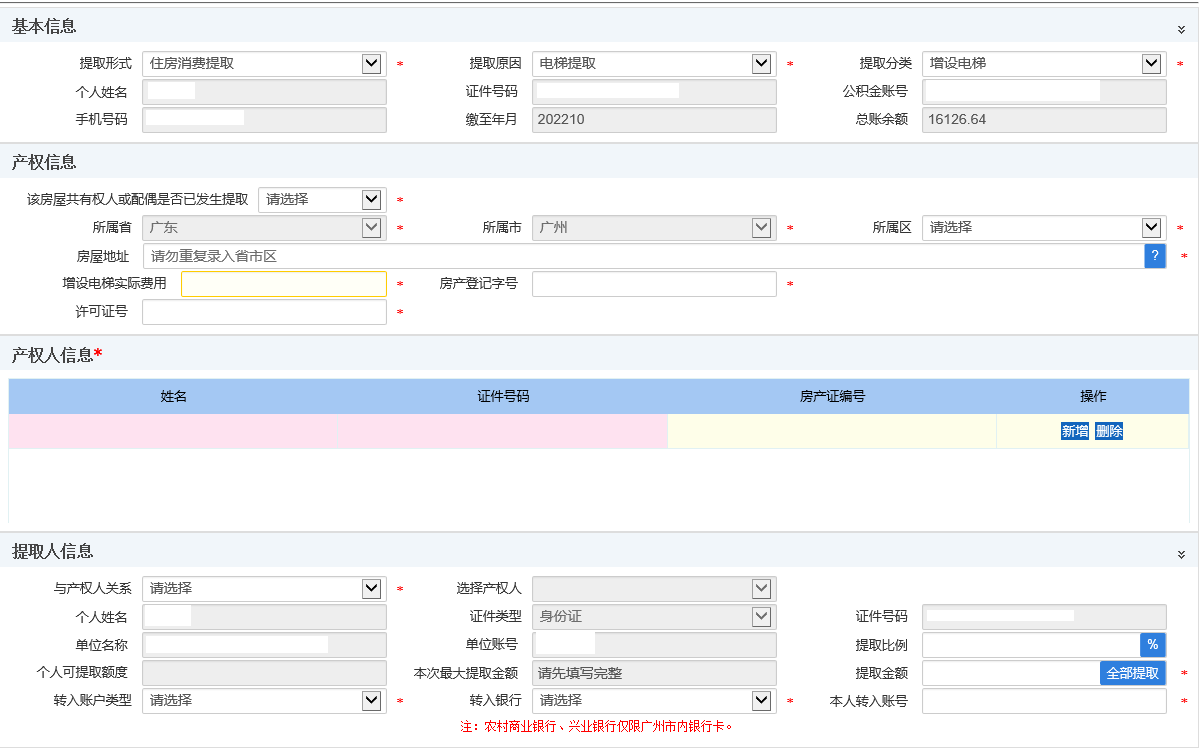Click the 房屋地址 input field
The width and height of the screenshot is (1204, 750).
pyautogui.click(x=643, y=256)
